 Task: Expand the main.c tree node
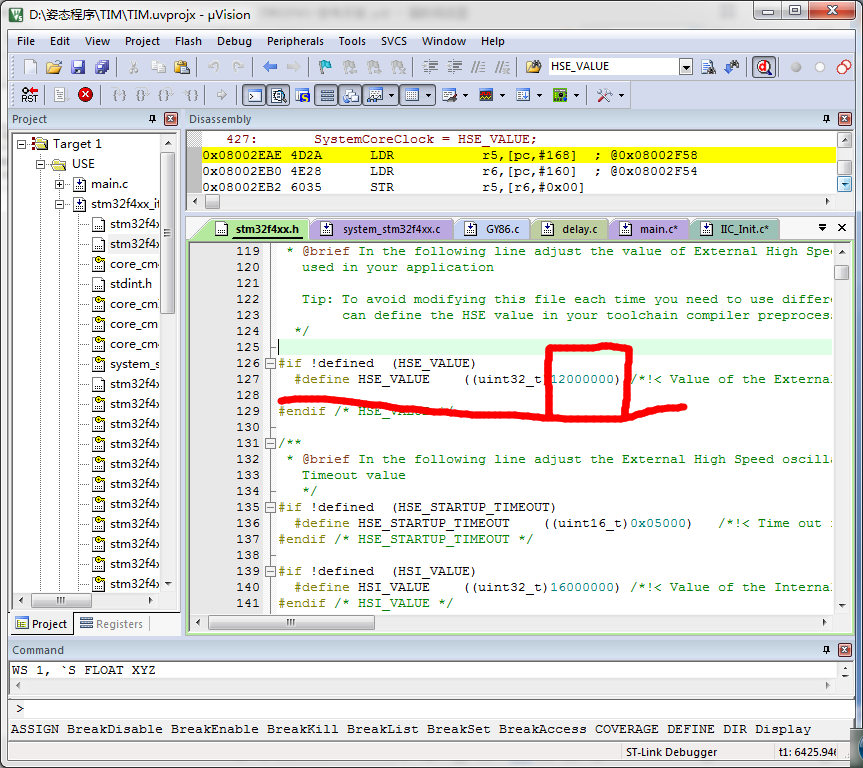pos(59,184)
